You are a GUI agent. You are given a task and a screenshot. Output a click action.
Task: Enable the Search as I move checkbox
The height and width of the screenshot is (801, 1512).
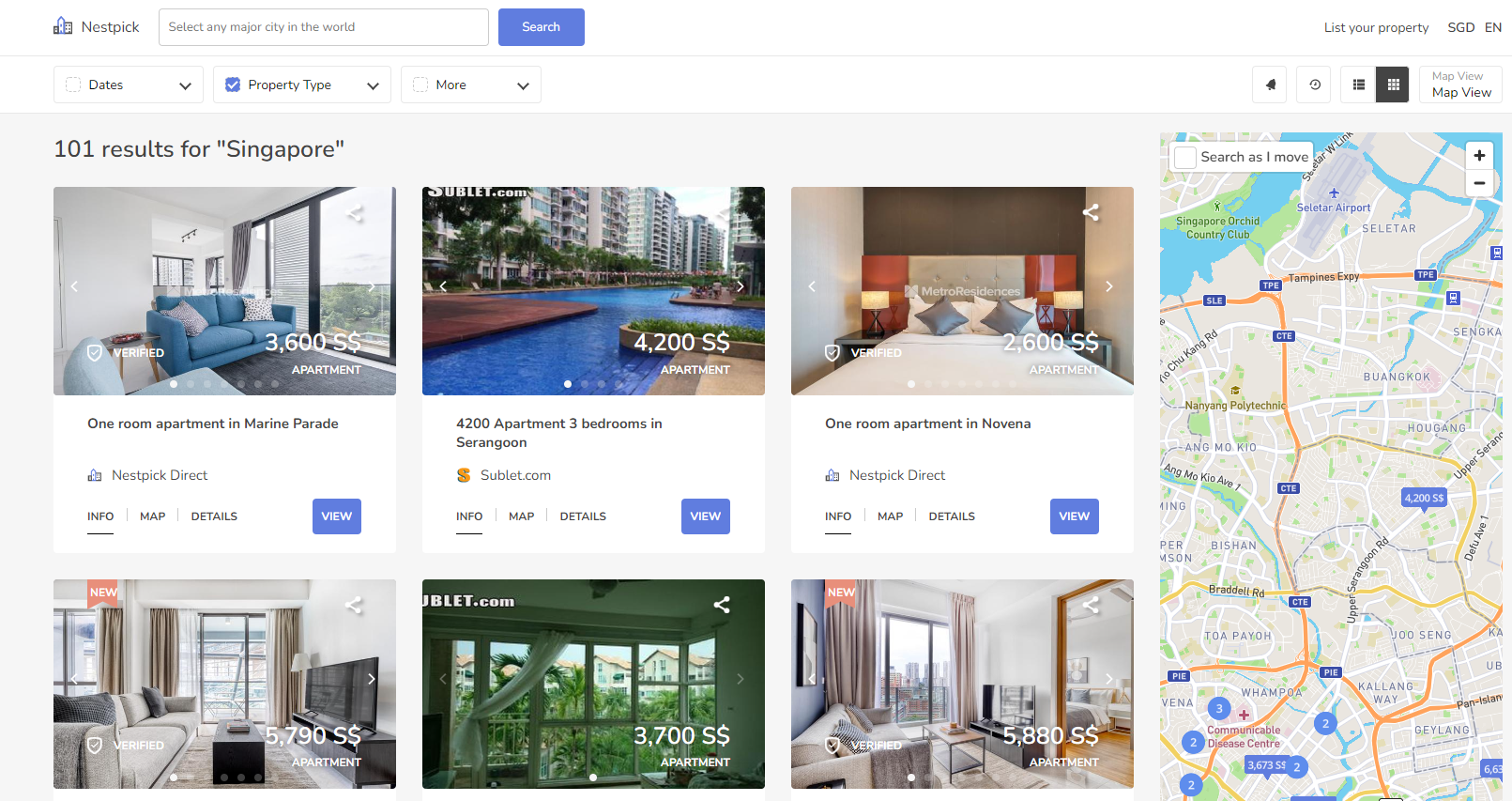1185,158
